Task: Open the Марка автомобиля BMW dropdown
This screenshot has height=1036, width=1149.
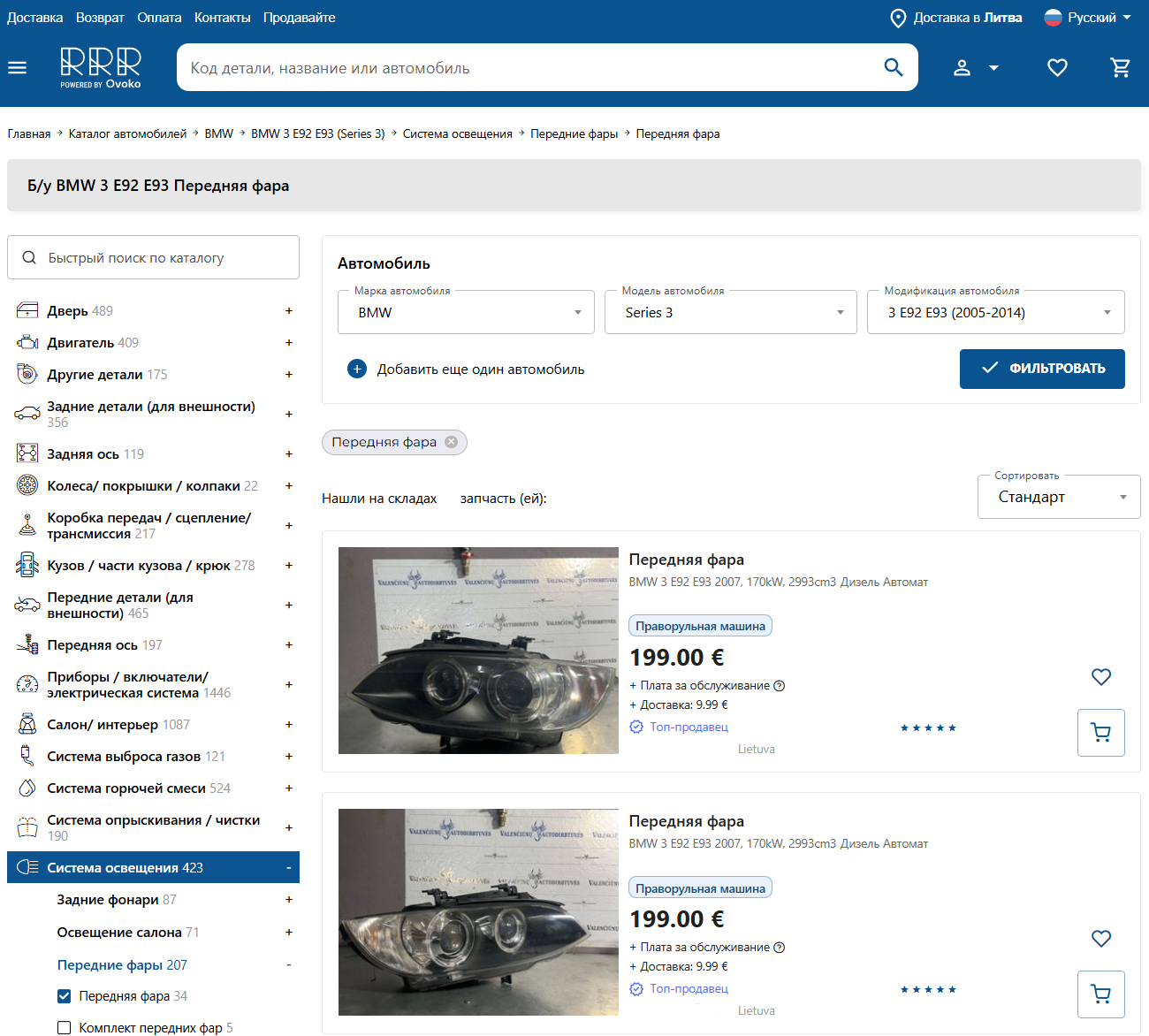Action: click(466, 312)
